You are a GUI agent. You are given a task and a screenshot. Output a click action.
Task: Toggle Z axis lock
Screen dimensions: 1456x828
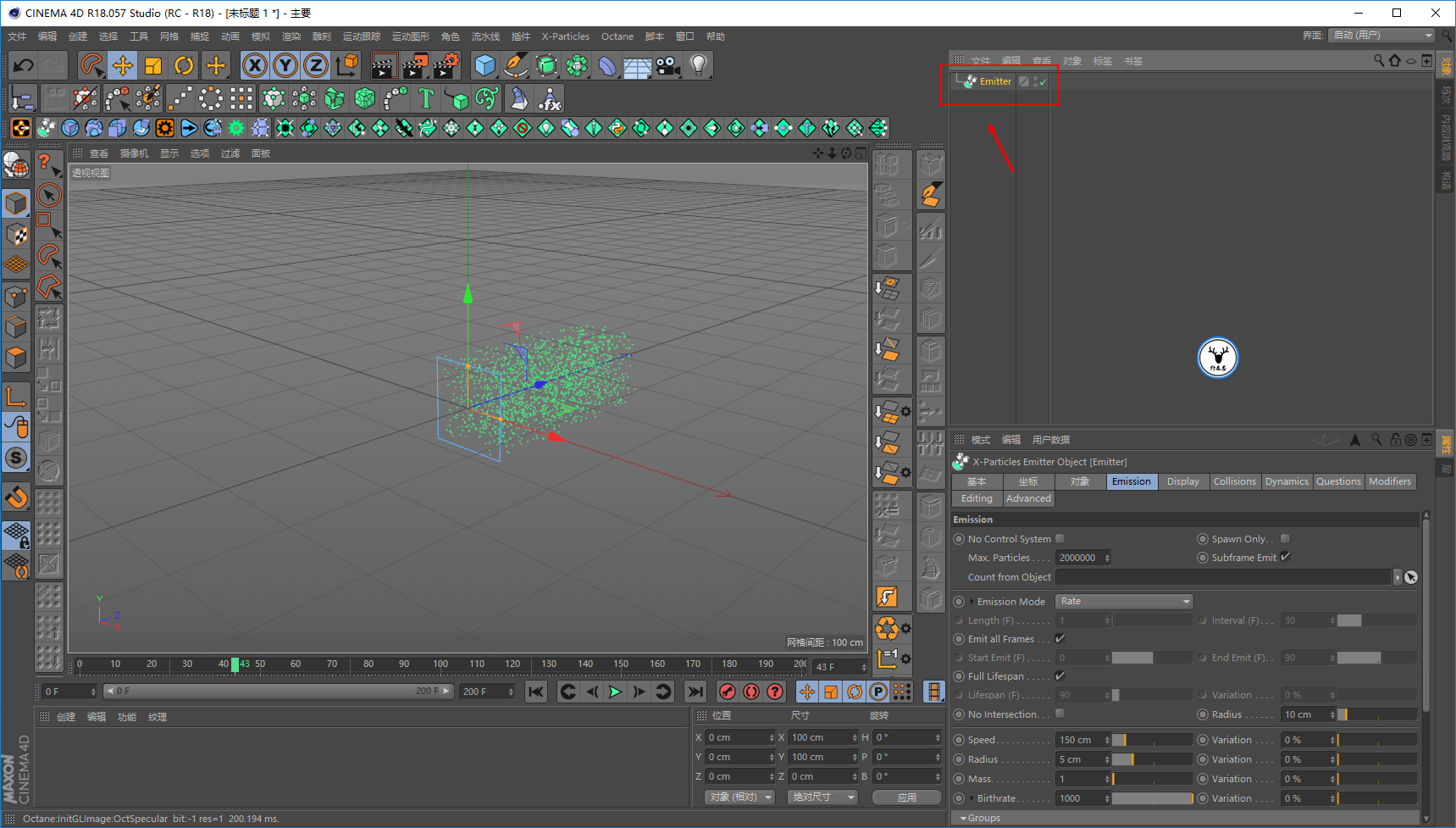click(x=316, y=65)
